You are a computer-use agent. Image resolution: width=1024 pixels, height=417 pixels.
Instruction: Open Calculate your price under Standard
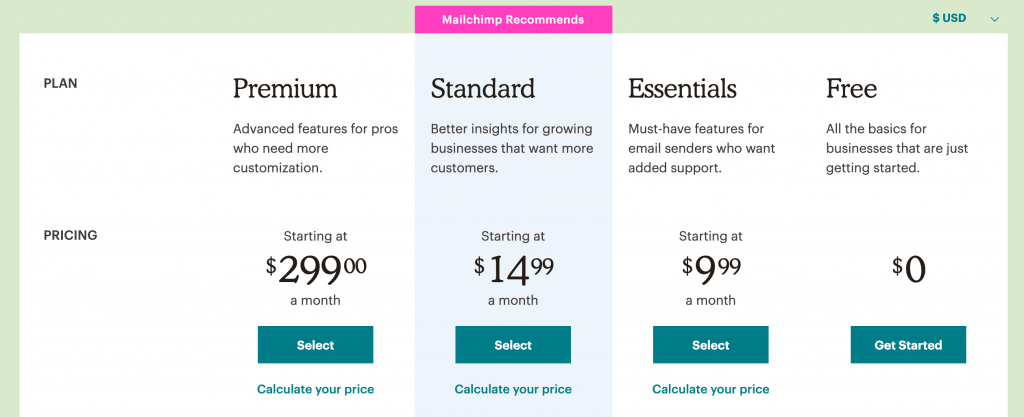click(513, 389)
